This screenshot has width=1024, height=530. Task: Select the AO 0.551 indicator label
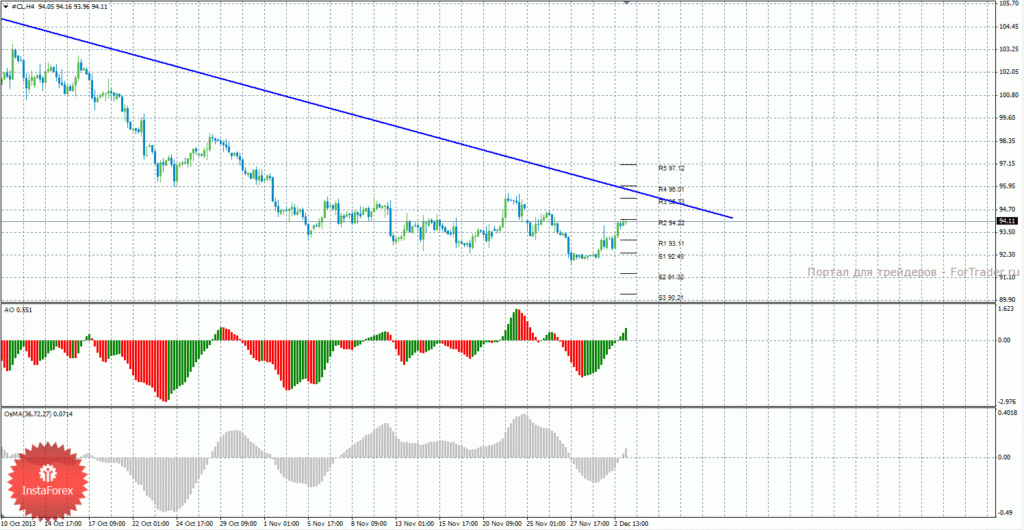(x=18, y=310)
